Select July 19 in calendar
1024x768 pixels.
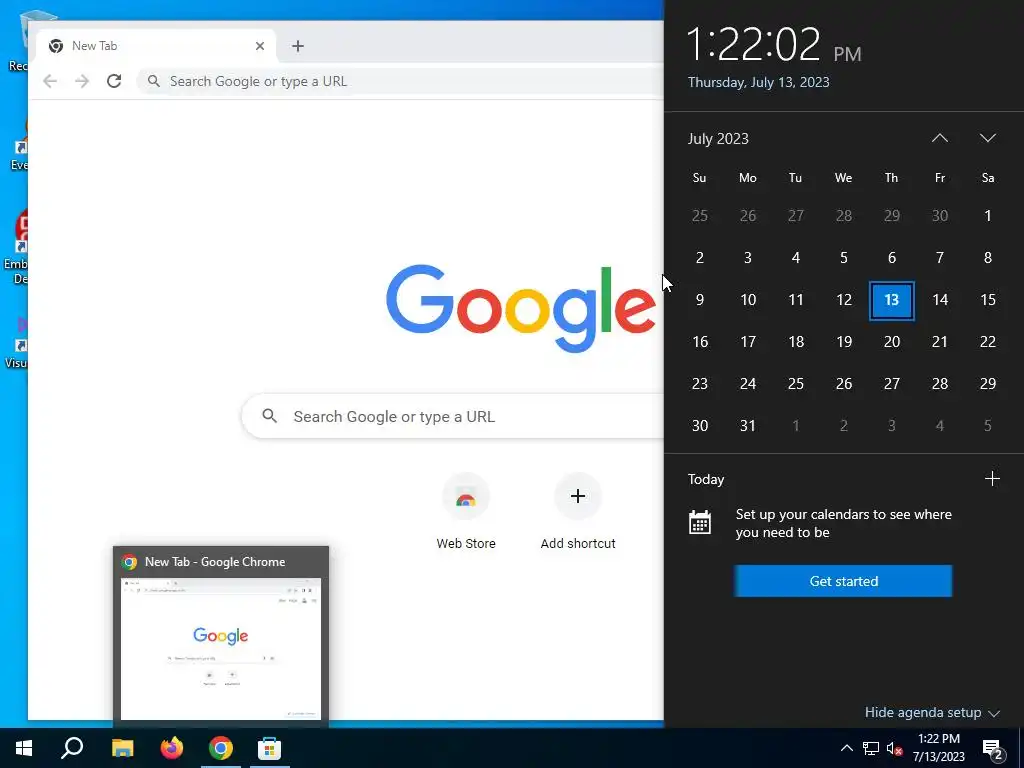(x=844, y=342)
